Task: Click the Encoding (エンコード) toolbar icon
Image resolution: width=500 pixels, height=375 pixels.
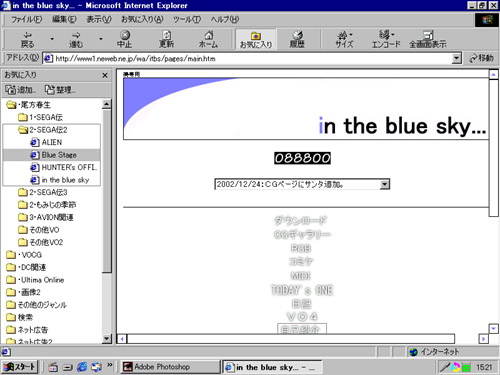Action: pyautogui.click(x=386, y=39)
